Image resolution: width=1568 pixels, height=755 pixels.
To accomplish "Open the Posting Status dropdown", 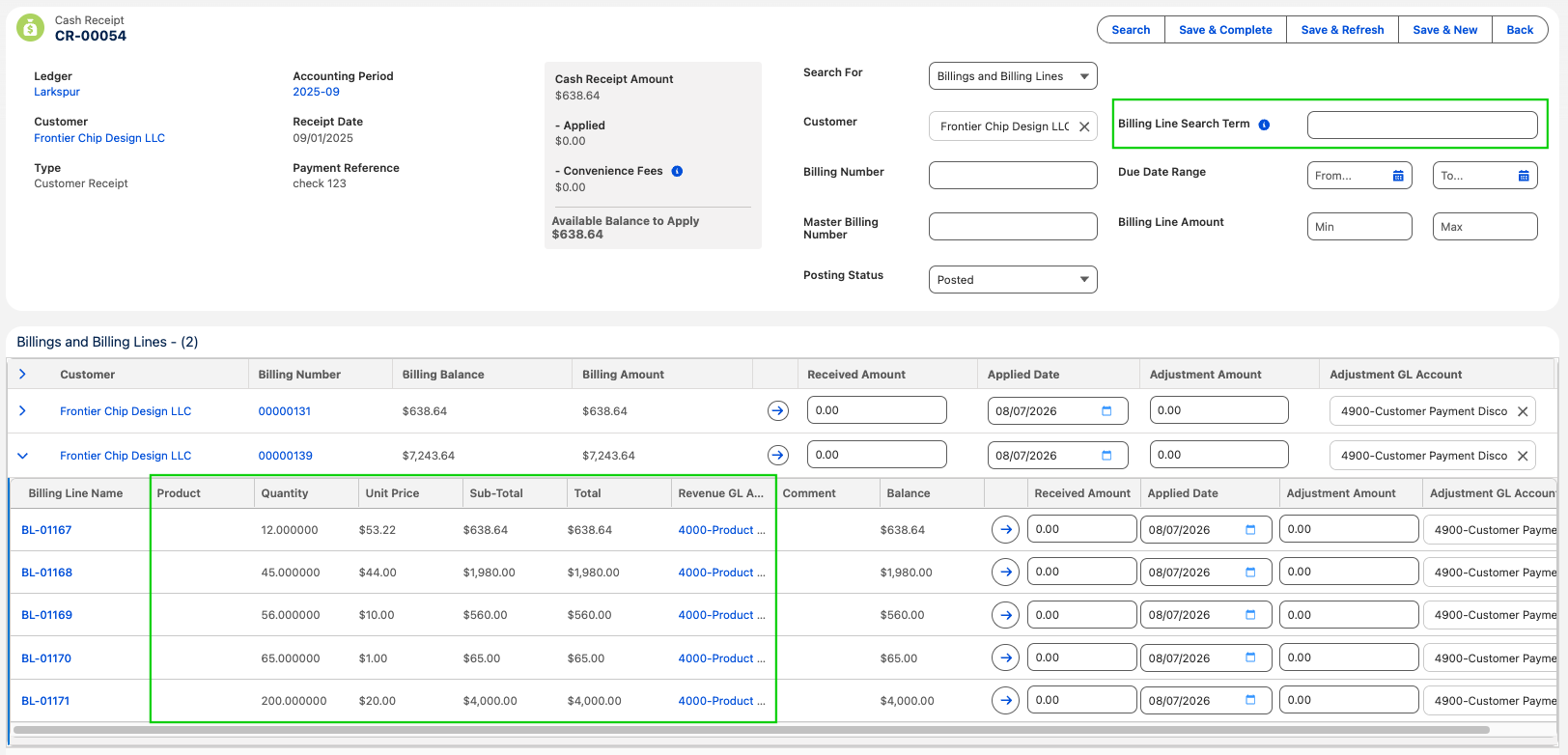I will (1013, 280).
